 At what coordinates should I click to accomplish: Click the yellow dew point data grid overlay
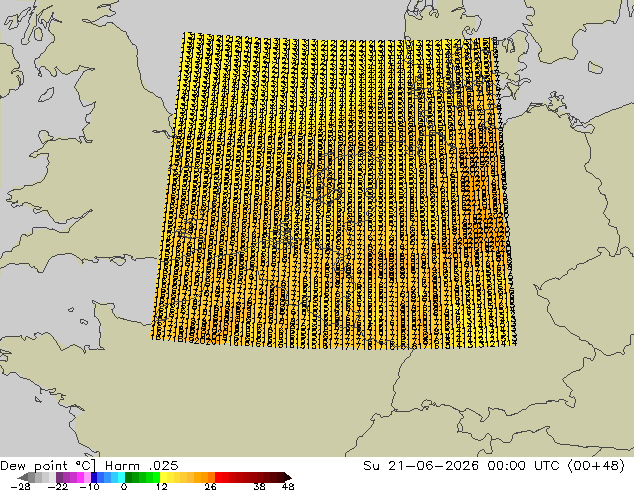(333, 191)
